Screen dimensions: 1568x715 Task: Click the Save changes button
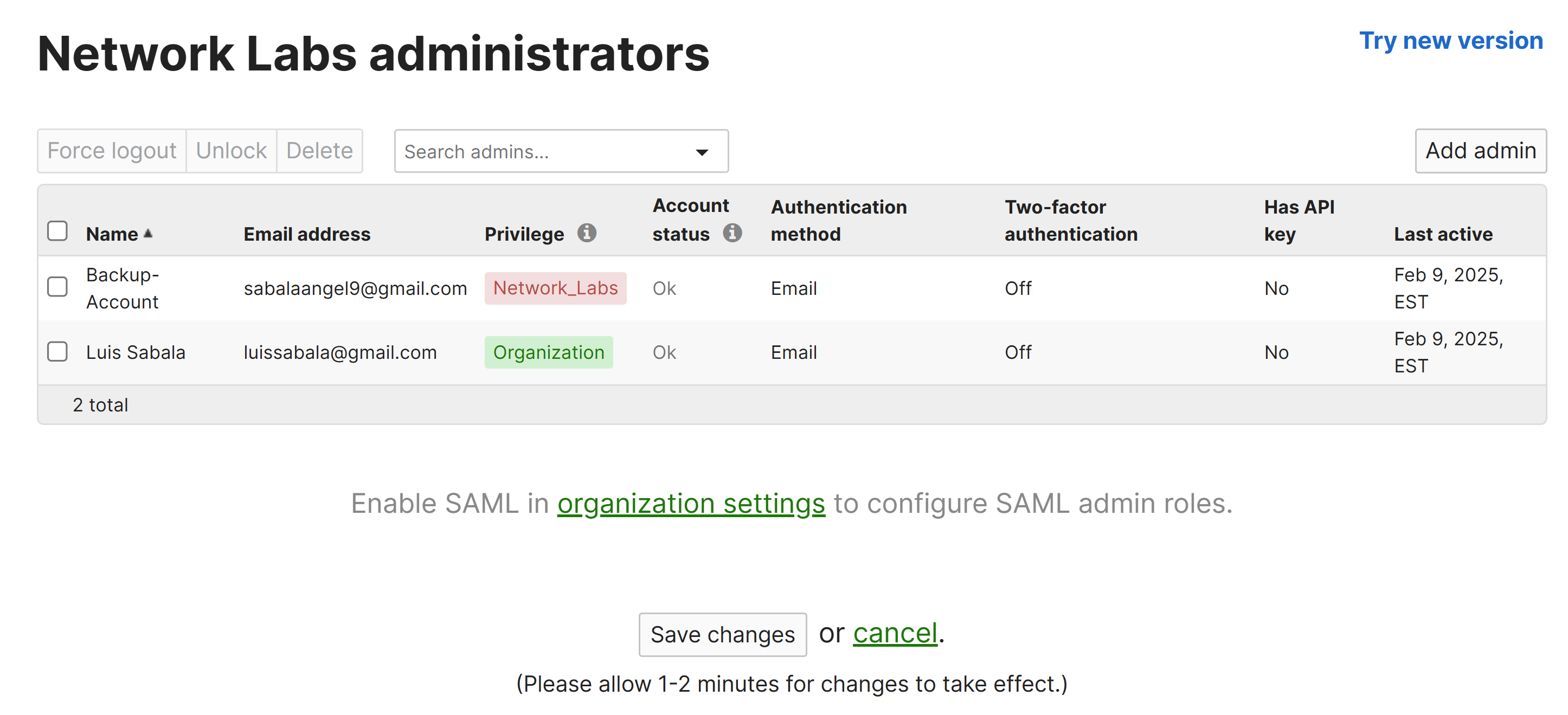[723, 635]
